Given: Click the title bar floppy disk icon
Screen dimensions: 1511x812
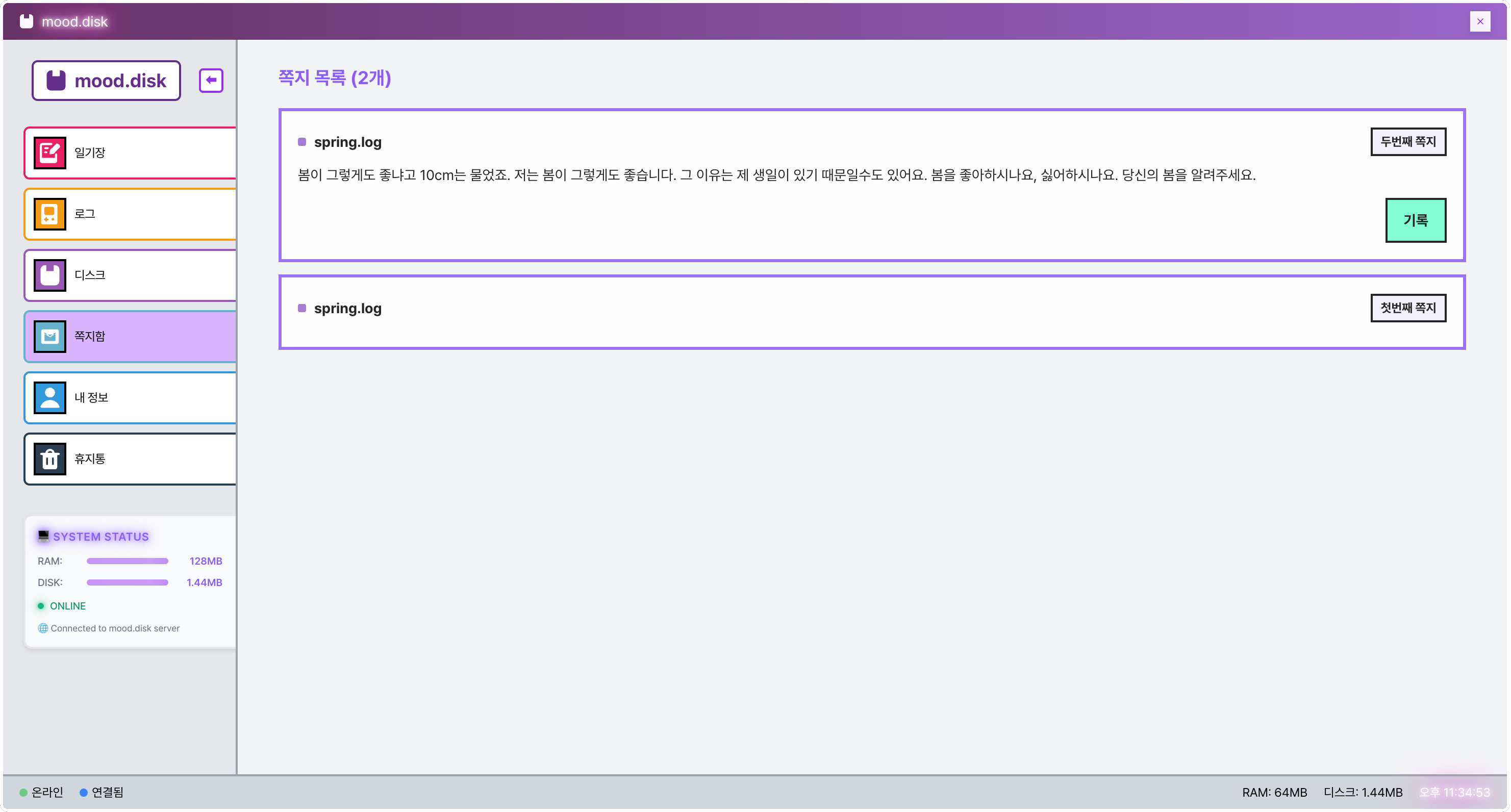Looking at the screenshot, I should pyautogui.click(x=27, y=22).
